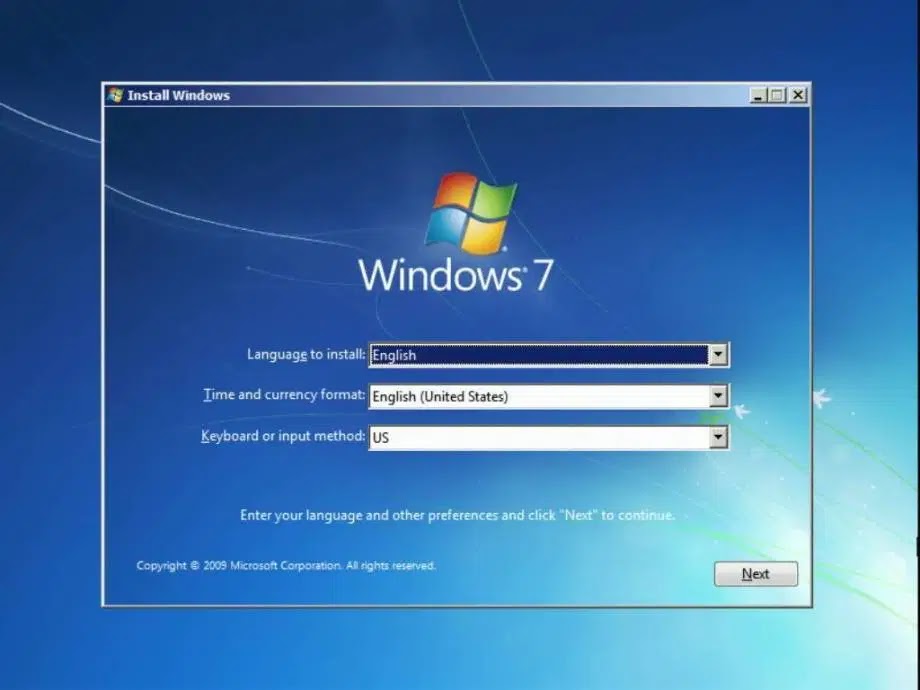Screen dimensions: 920x690
Task: Close the Install Windows dialog
Action: [798, 95]
